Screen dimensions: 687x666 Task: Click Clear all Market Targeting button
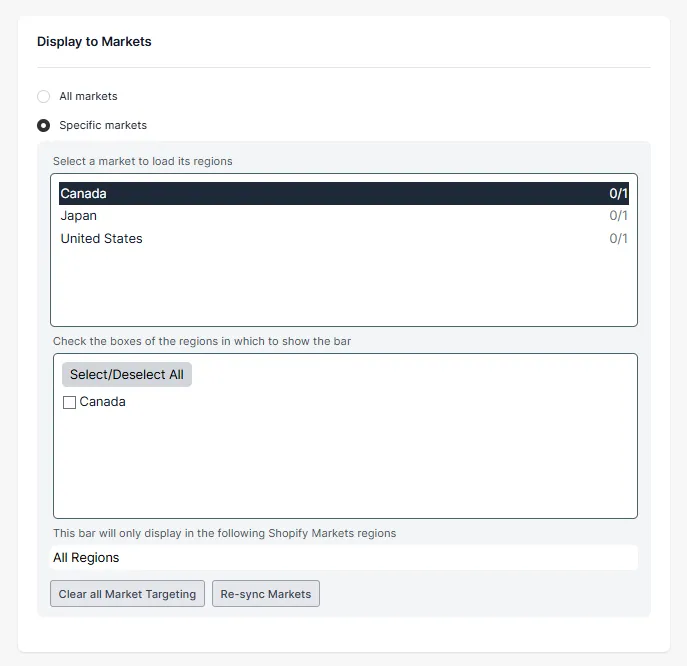point(127,594)
